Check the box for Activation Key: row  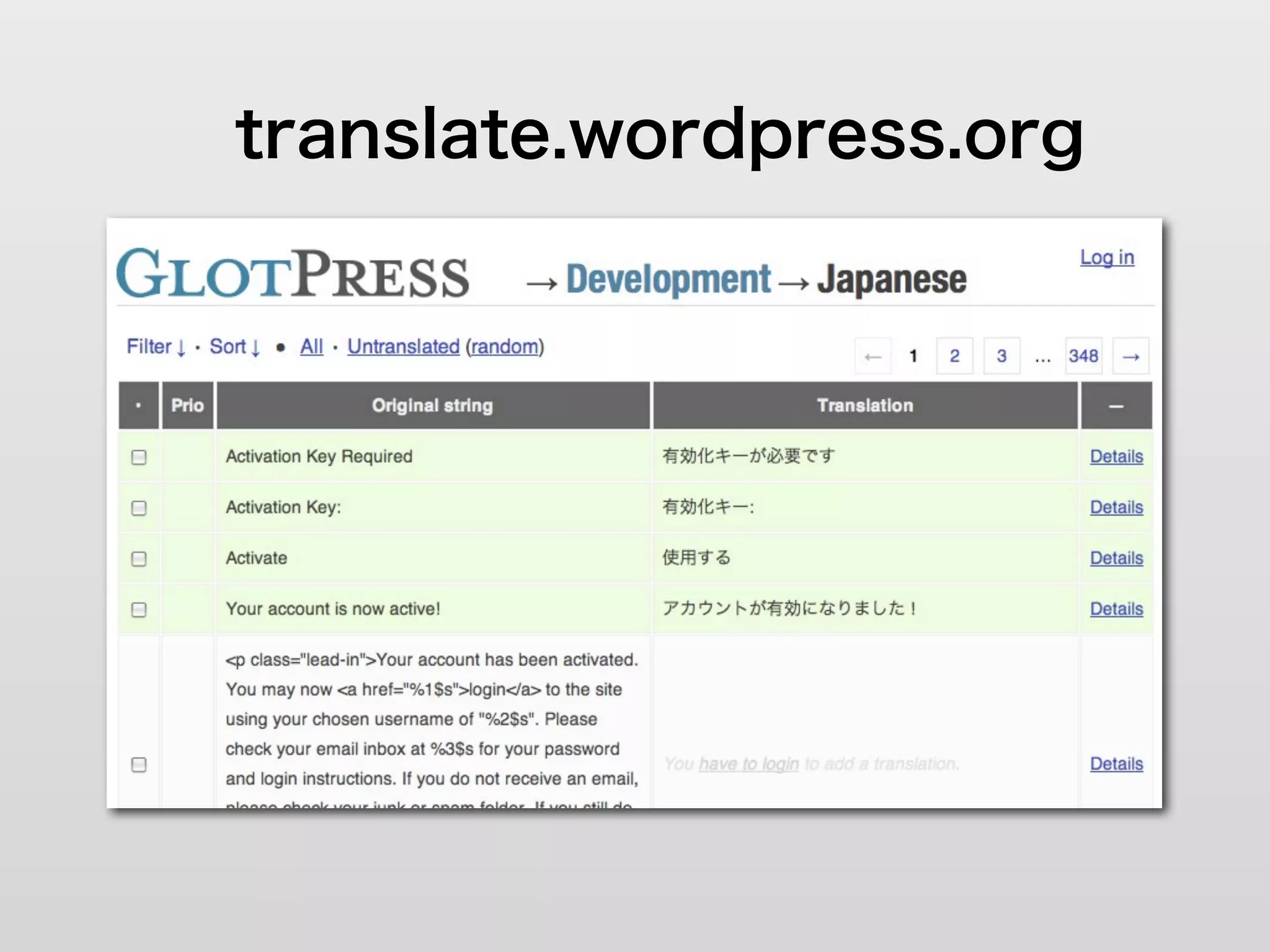point(139,508)
